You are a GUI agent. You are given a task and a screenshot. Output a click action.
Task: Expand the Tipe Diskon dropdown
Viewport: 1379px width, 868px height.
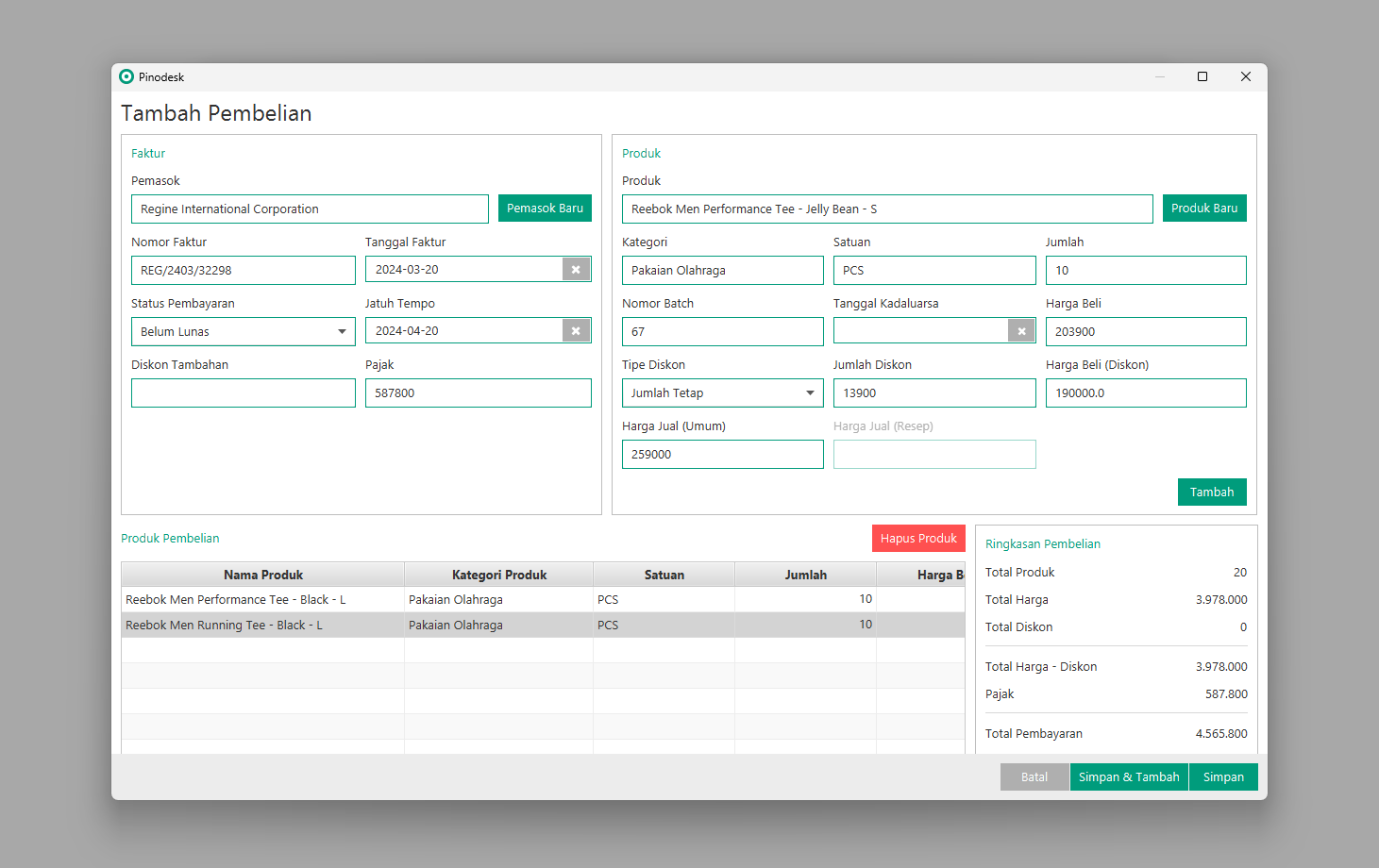(x=809, y=393)
